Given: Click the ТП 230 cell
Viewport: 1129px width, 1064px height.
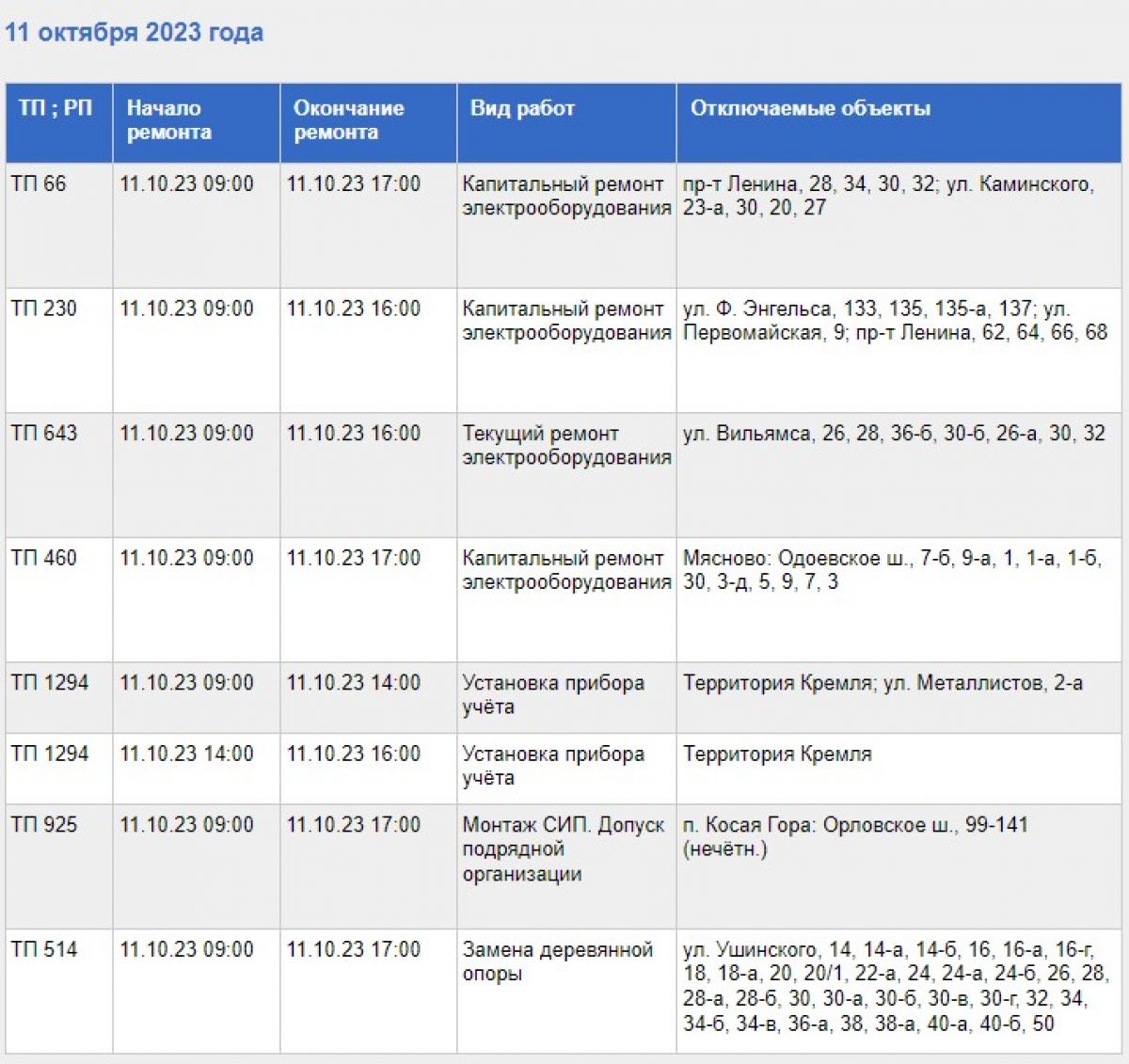Looking at the screenshot, I should pos(59,350).
